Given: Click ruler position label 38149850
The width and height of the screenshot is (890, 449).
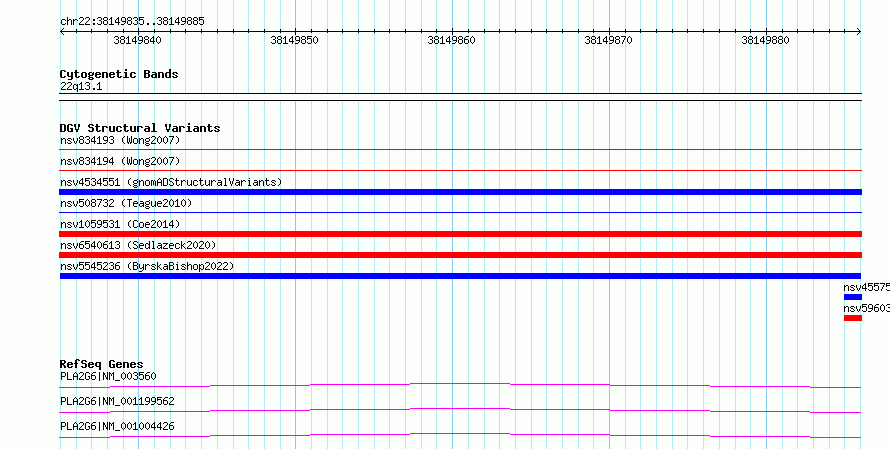Looking at the screenshot, I should [x=295, y=40].
